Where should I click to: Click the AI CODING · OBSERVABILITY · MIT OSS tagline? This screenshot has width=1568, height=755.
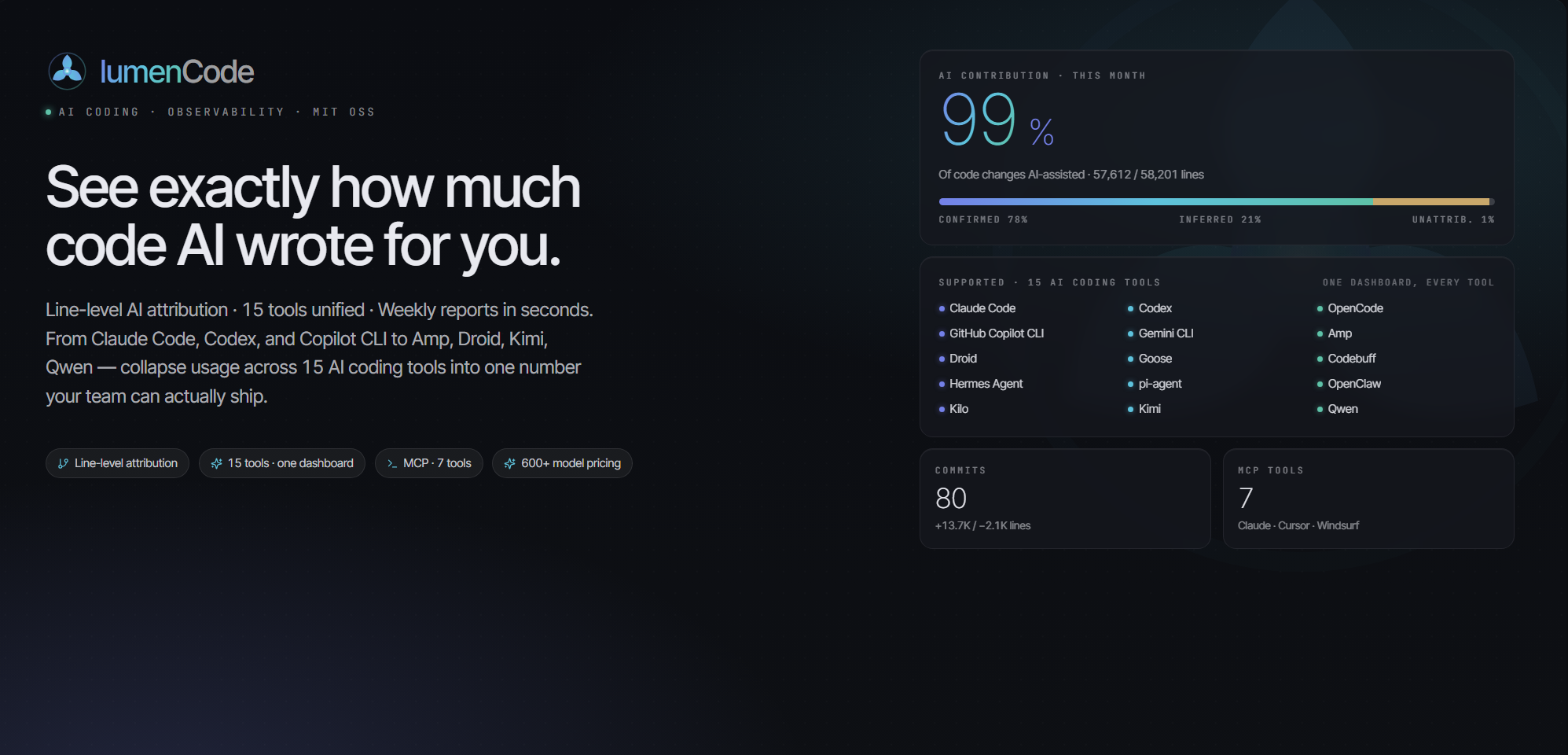click(217, 112)
